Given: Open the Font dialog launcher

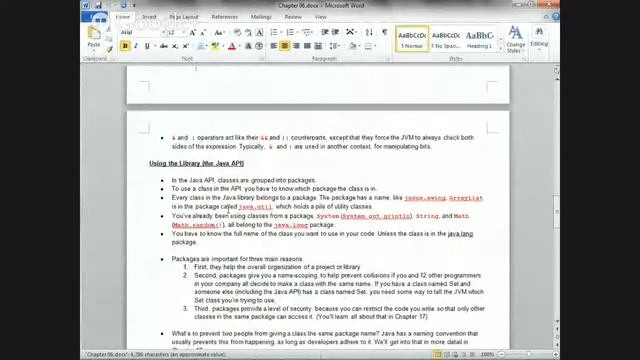Looking at the screenshot, I should pyautogui.click(x=262, y=59).
